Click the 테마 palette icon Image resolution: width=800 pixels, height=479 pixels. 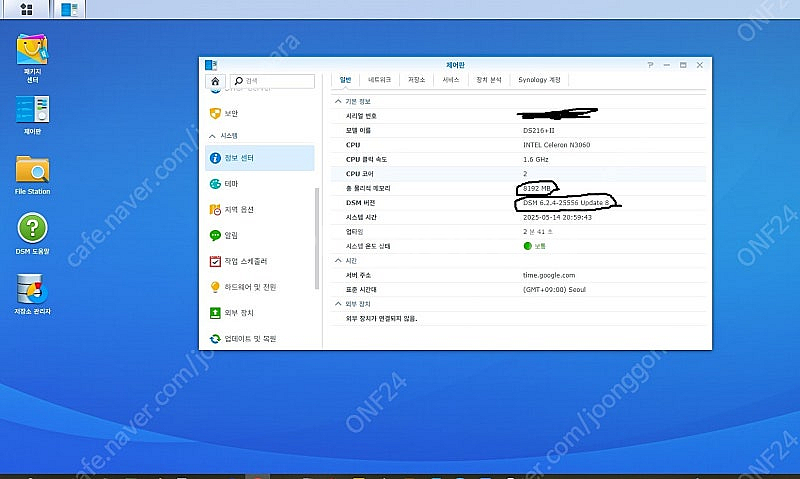(x=215, y=184)
